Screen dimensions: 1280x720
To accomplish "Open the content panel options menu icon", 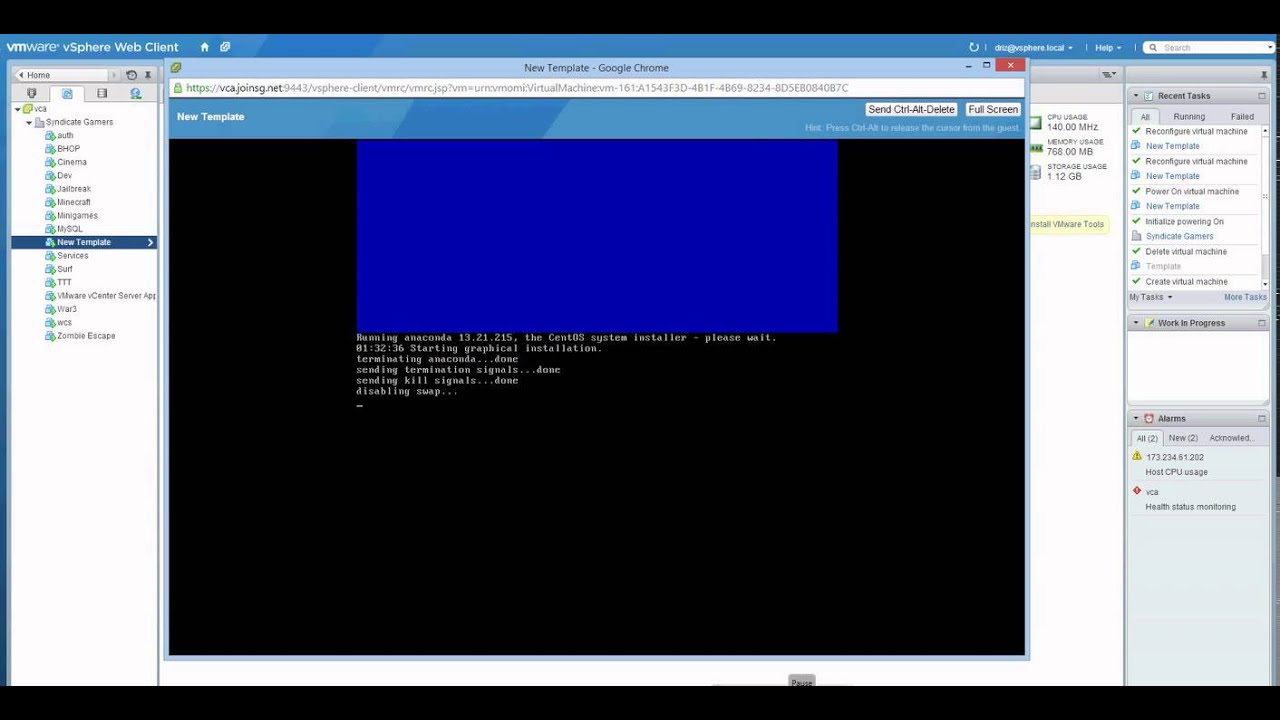I will pos(1108,75).
